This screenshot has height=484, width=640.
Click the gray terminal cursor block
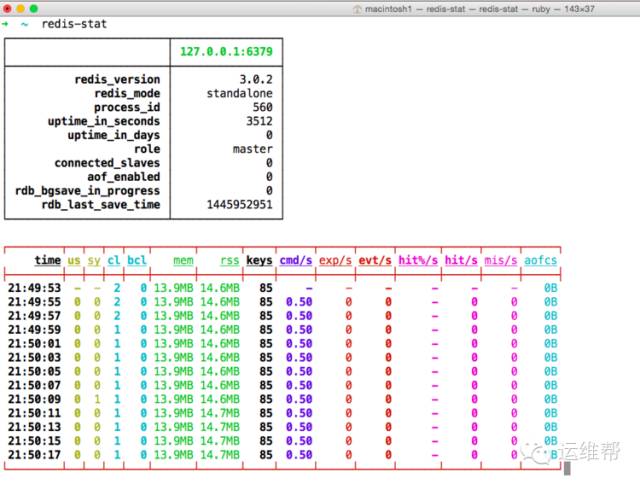567,468
